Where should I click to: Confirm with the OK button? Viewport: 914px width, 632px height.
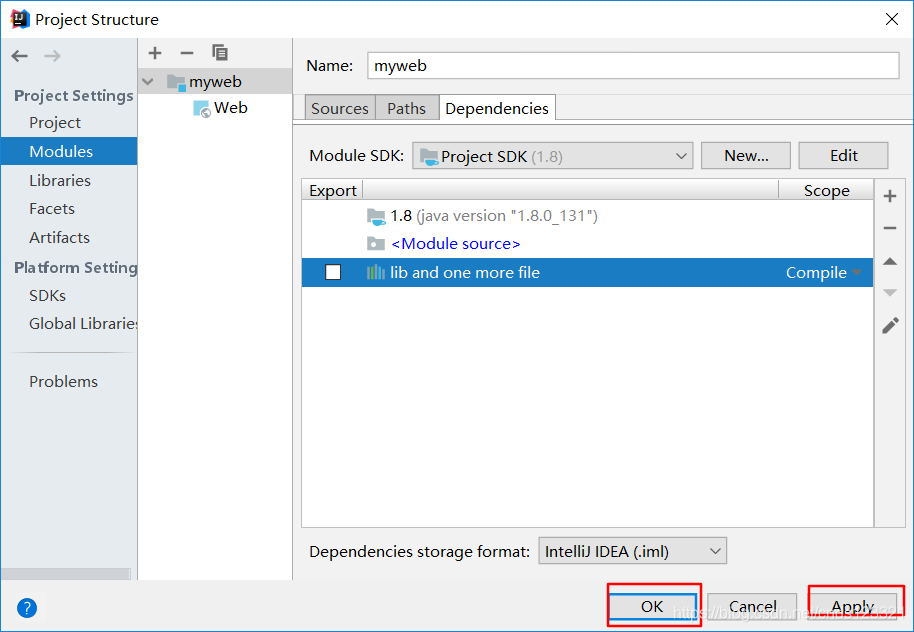[652, 606]
